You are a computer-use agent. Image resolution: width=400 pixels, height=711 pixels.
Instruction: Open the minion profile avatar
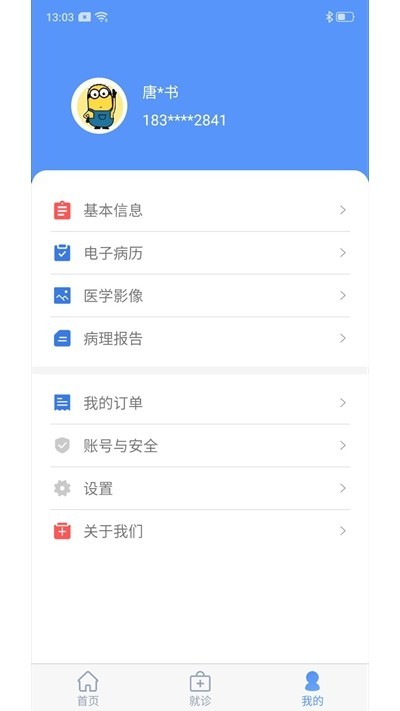99,106
